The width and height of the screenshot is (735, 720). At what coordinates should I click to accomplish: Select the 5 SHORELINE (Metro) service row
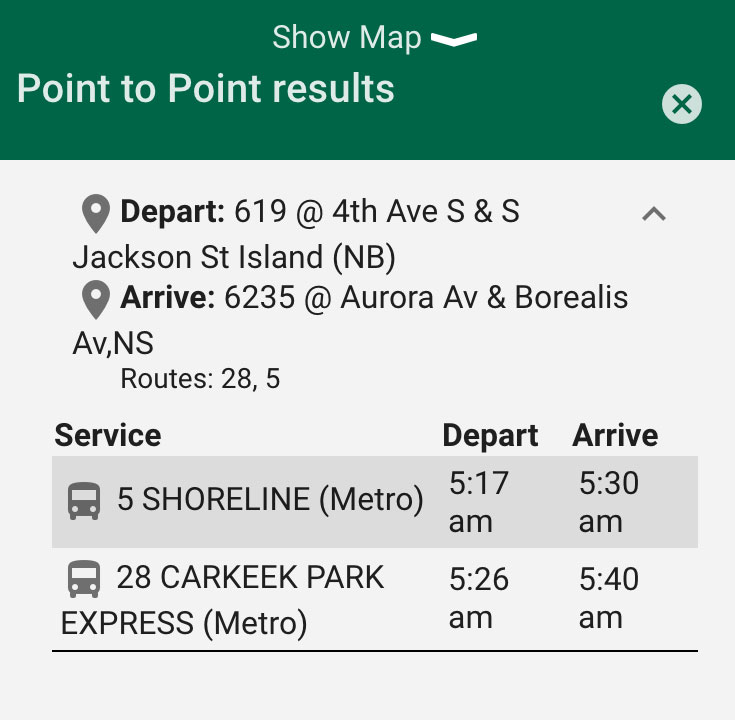coord(375,502)
